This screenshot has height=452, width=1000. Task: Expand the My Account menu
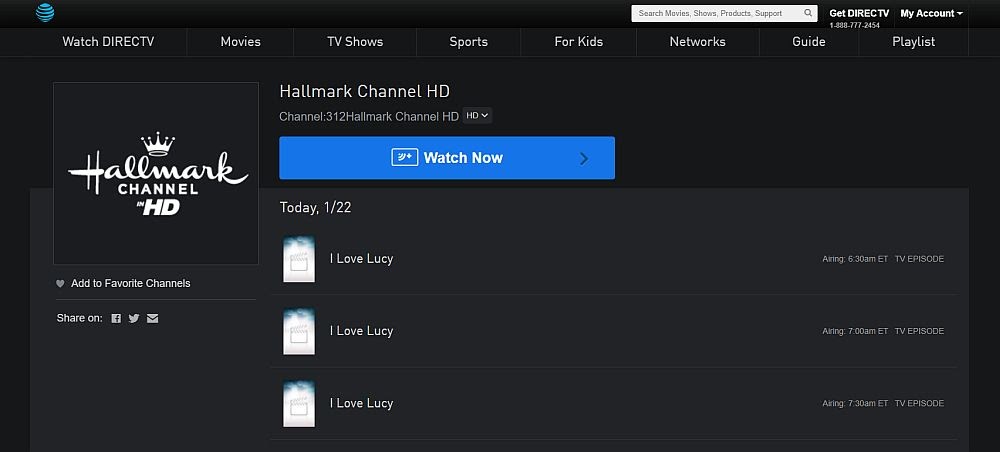[931, 13]
